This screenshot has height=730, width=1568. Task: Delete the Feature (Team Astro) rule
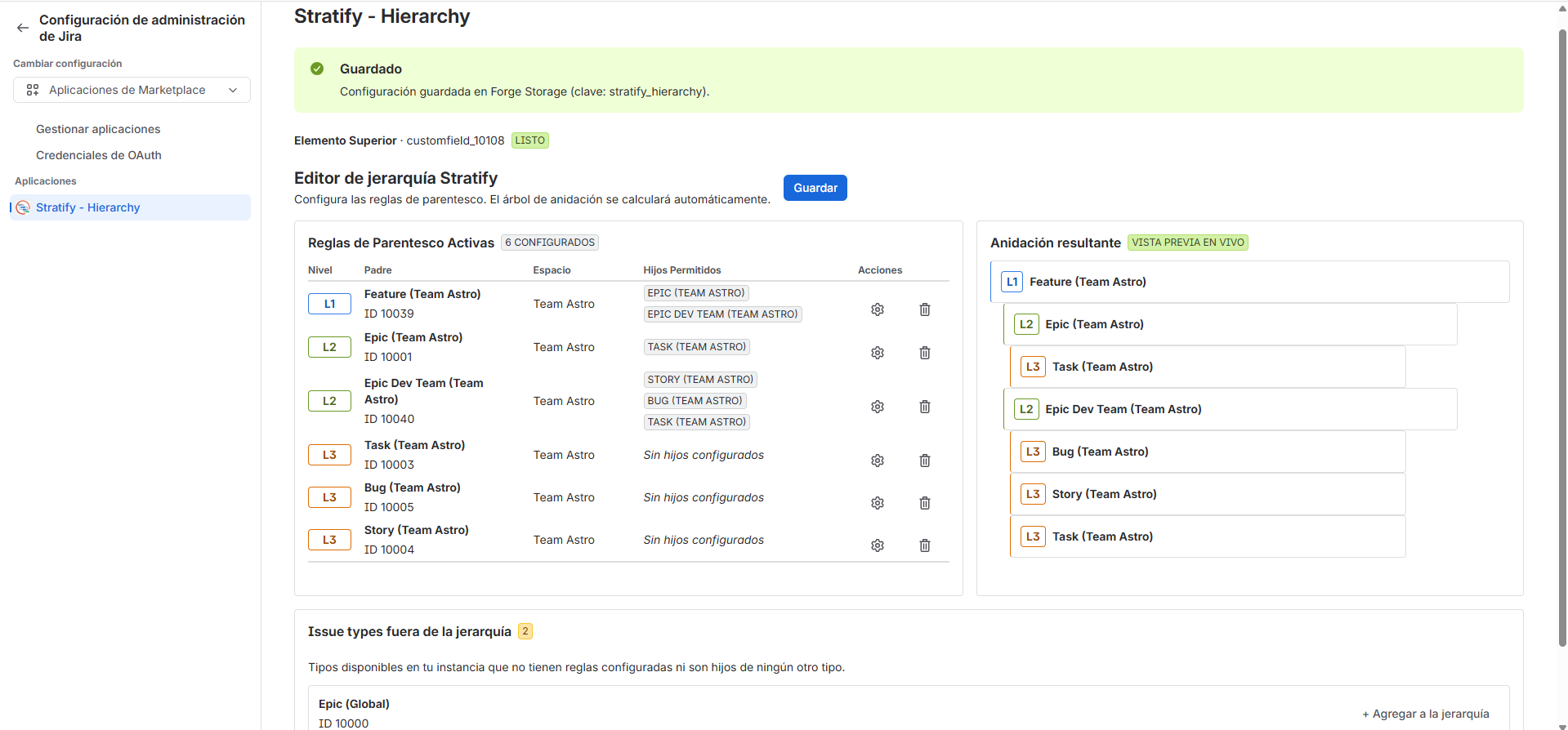click(925, 309)
